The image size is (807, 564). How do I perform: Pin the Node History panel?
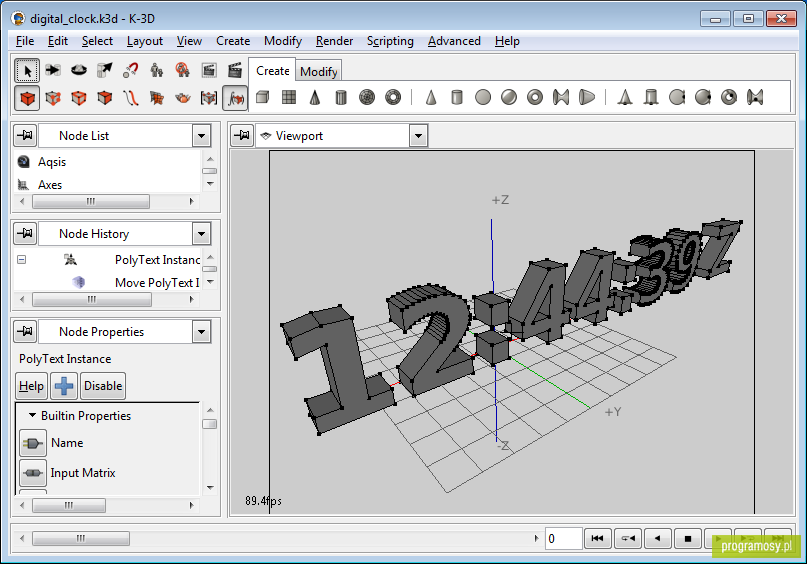tap(25, 234)
